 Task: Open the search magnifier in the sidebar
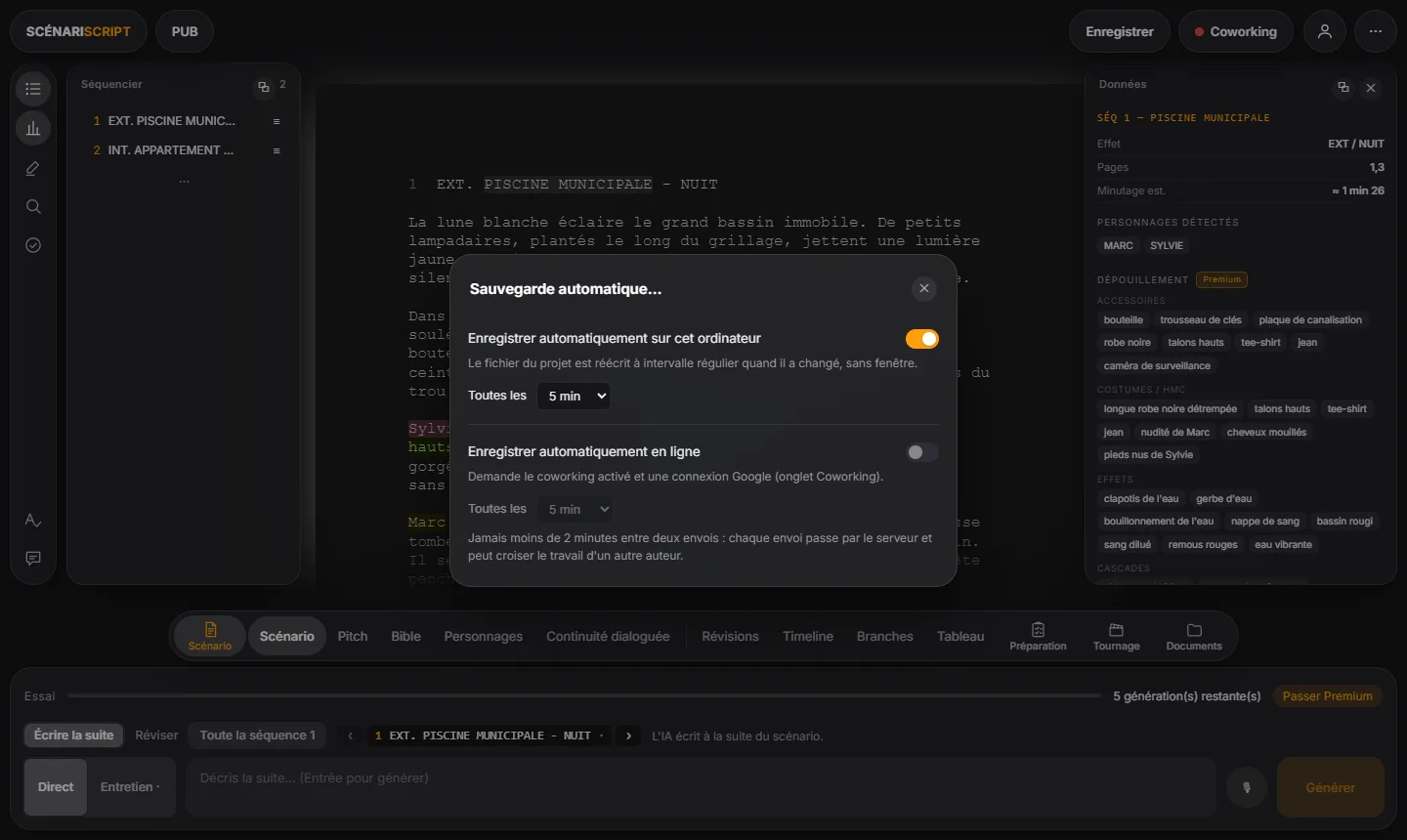33,207
